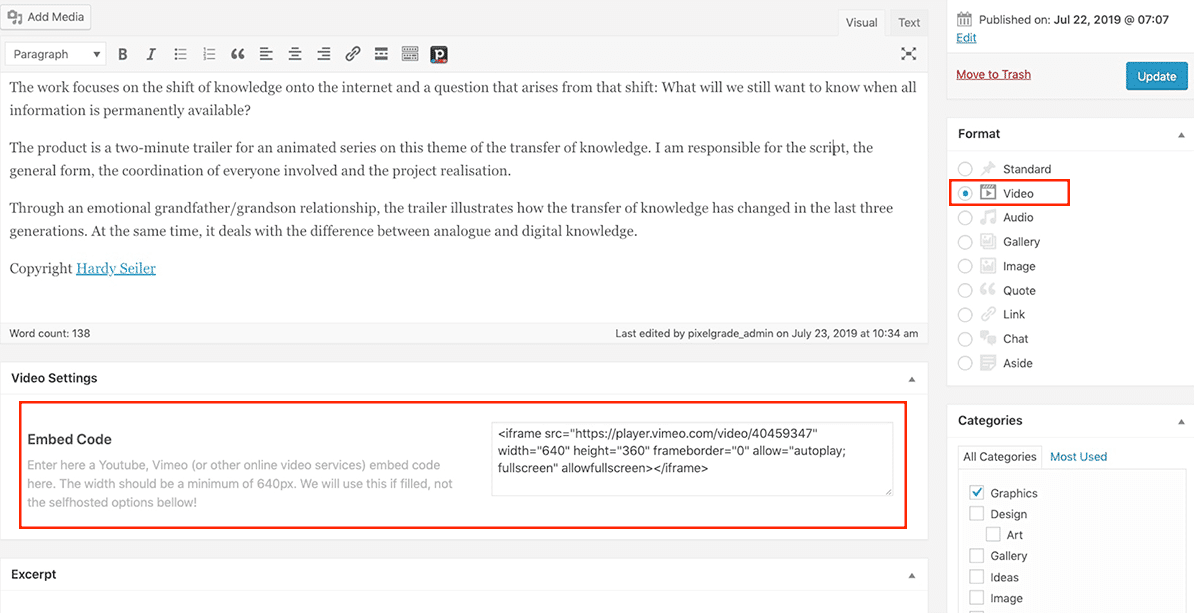
Task: Enter distraction-free writing mode
Action: [x=908, y=53]
